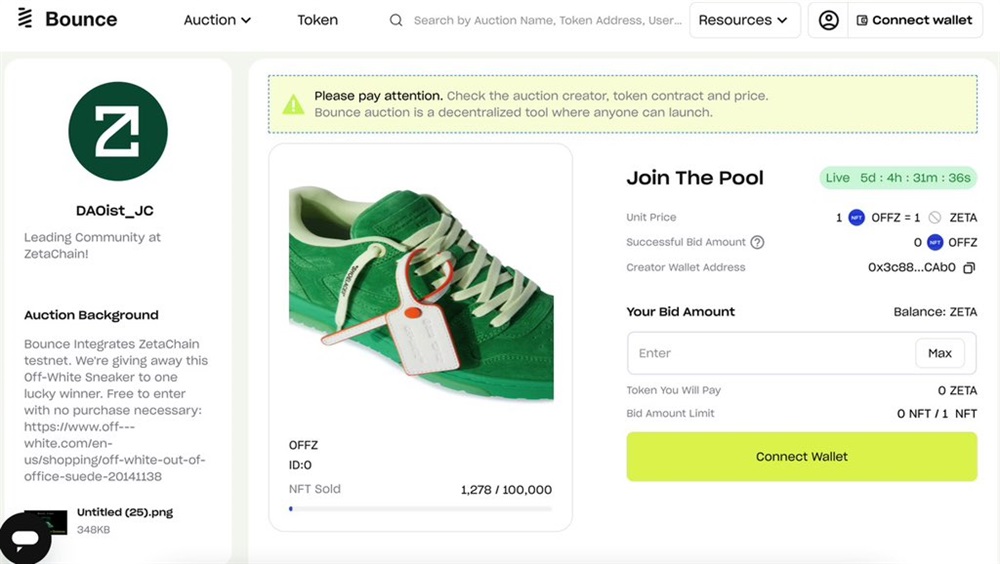1000x564 pixels.
Task: Click the Successful Bid Amount help icon
Action: click(x=757, y=242)
